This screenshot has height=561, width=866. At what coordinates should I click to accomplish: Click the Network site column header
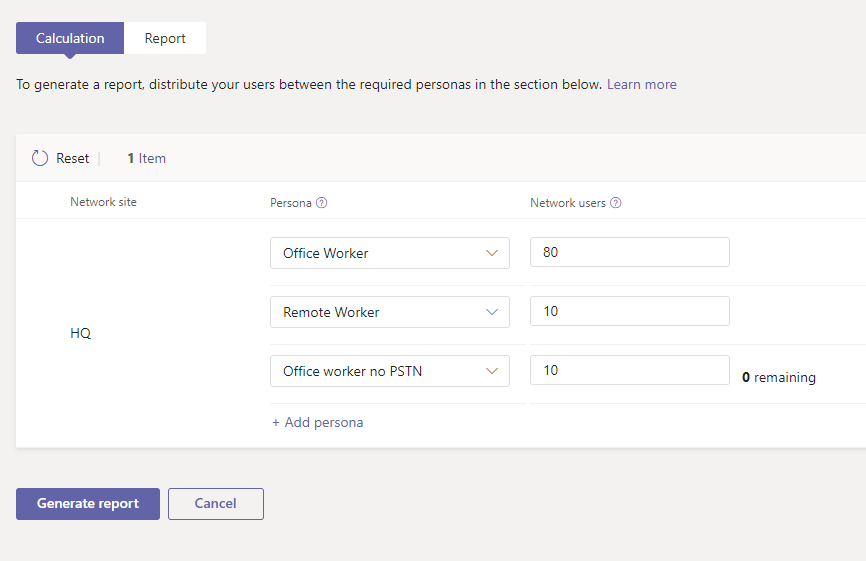[103, 202]
